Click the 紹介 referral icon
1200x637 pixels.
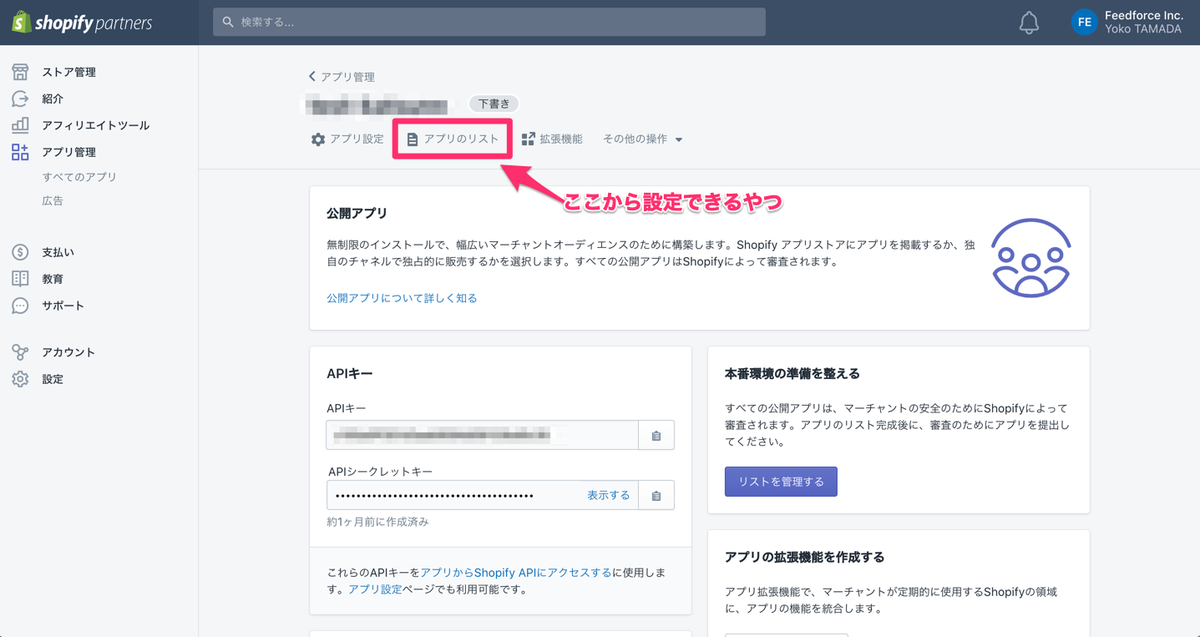click(20, 99)
